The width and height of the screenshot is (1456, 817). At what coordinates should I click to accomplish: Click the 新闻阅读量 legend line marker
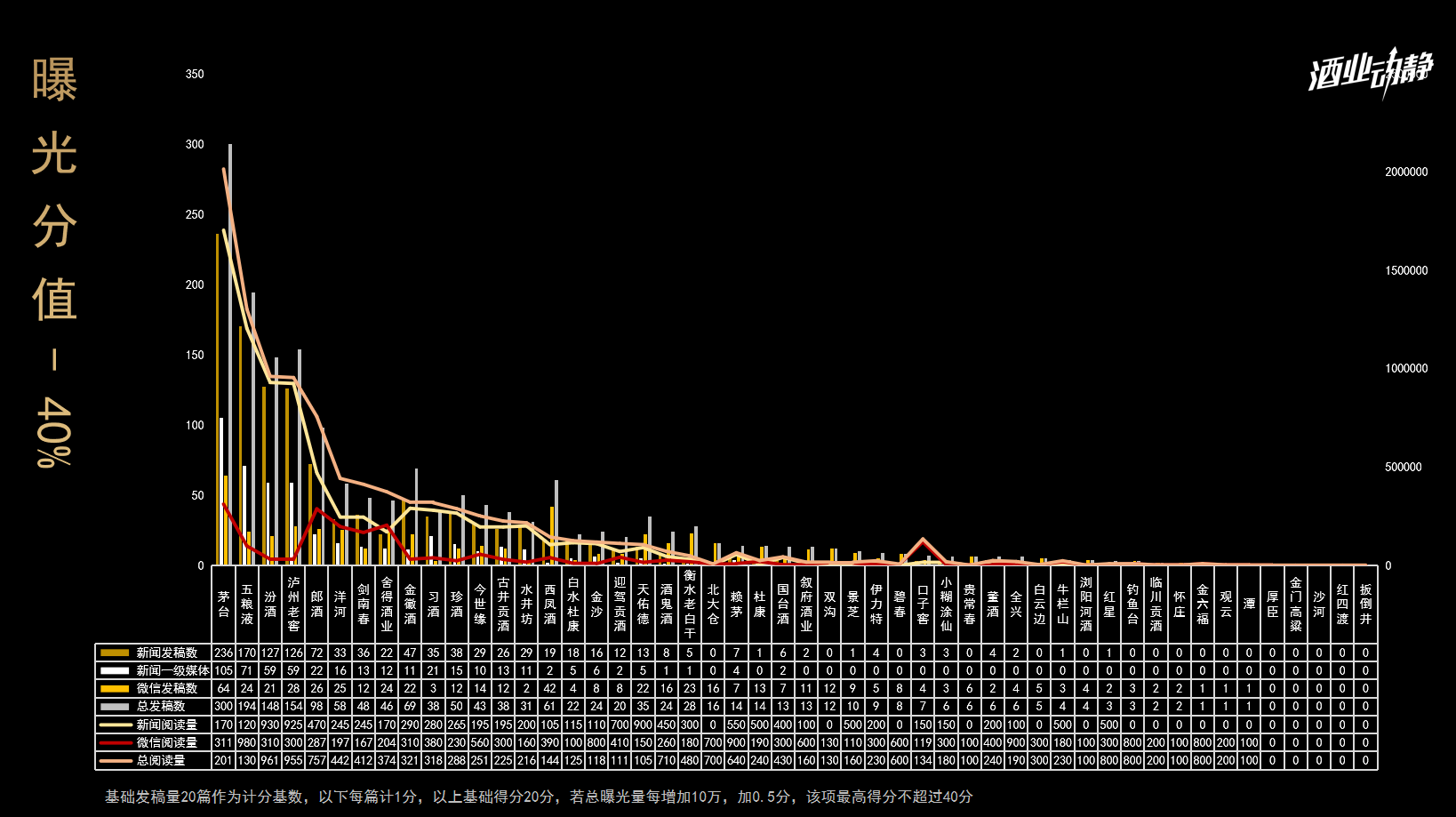click(x=115, y=725)
